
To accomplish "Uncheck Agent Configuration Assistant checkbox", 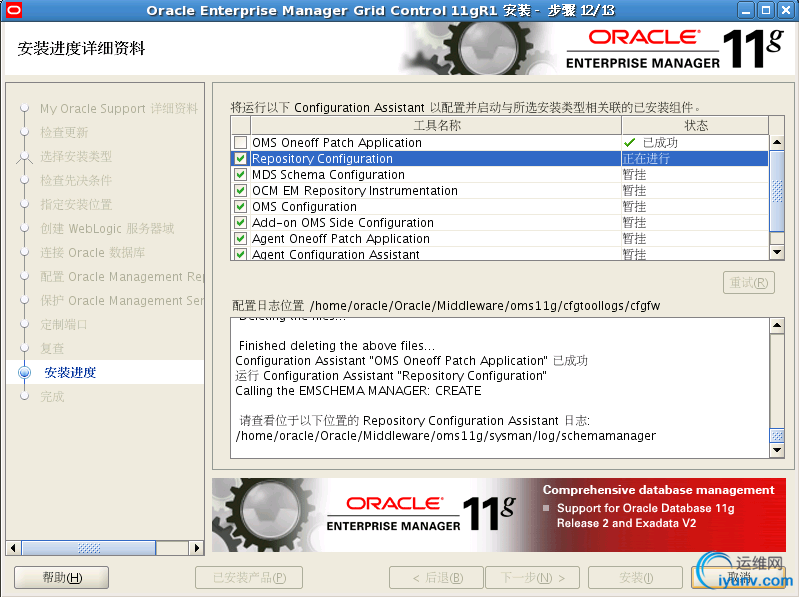I will click(x=240, y=254).
